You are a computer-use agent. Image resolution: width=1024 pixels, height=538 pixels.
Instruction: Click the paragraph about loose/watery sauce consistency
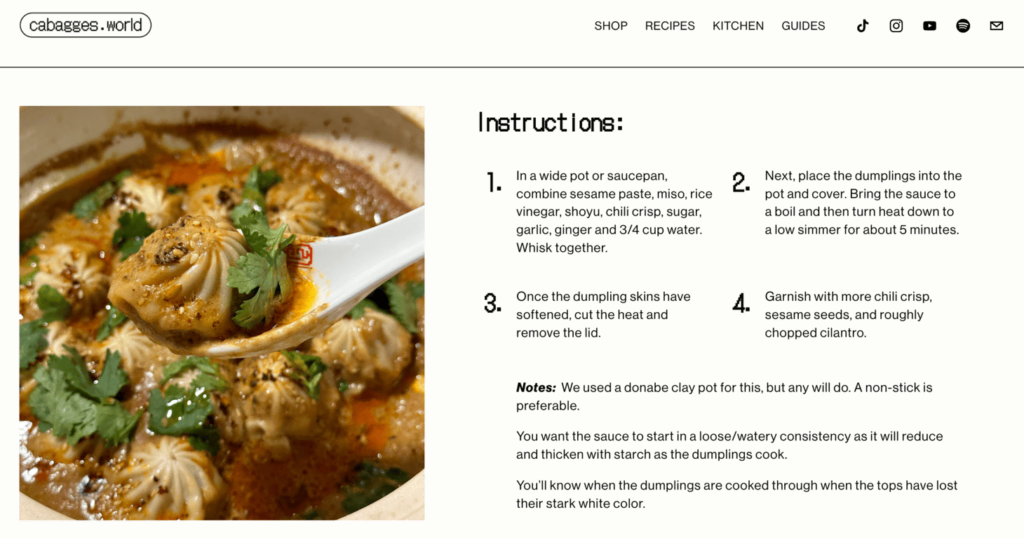point(729,445)
